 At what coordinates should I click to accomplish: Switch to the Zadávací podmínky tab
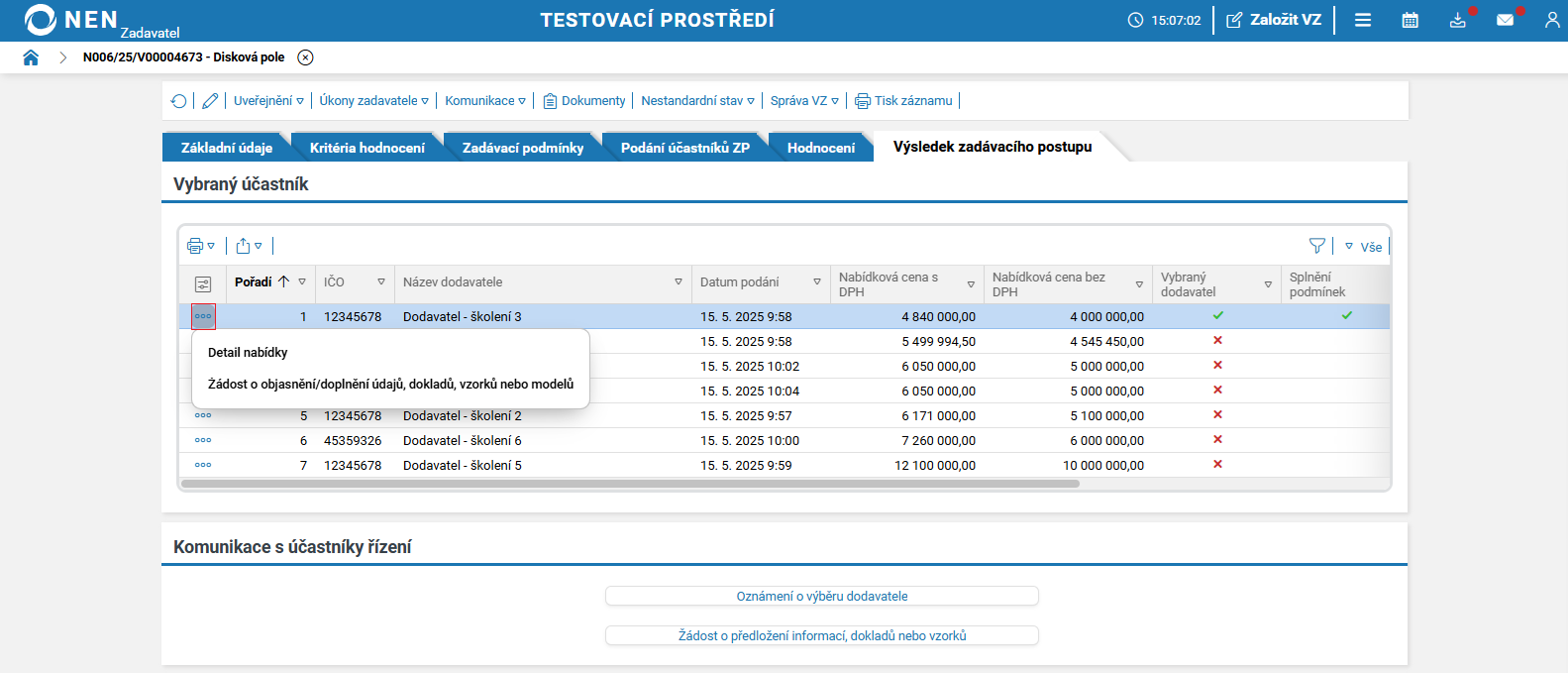pyautogui.click(x=523, y=148)
